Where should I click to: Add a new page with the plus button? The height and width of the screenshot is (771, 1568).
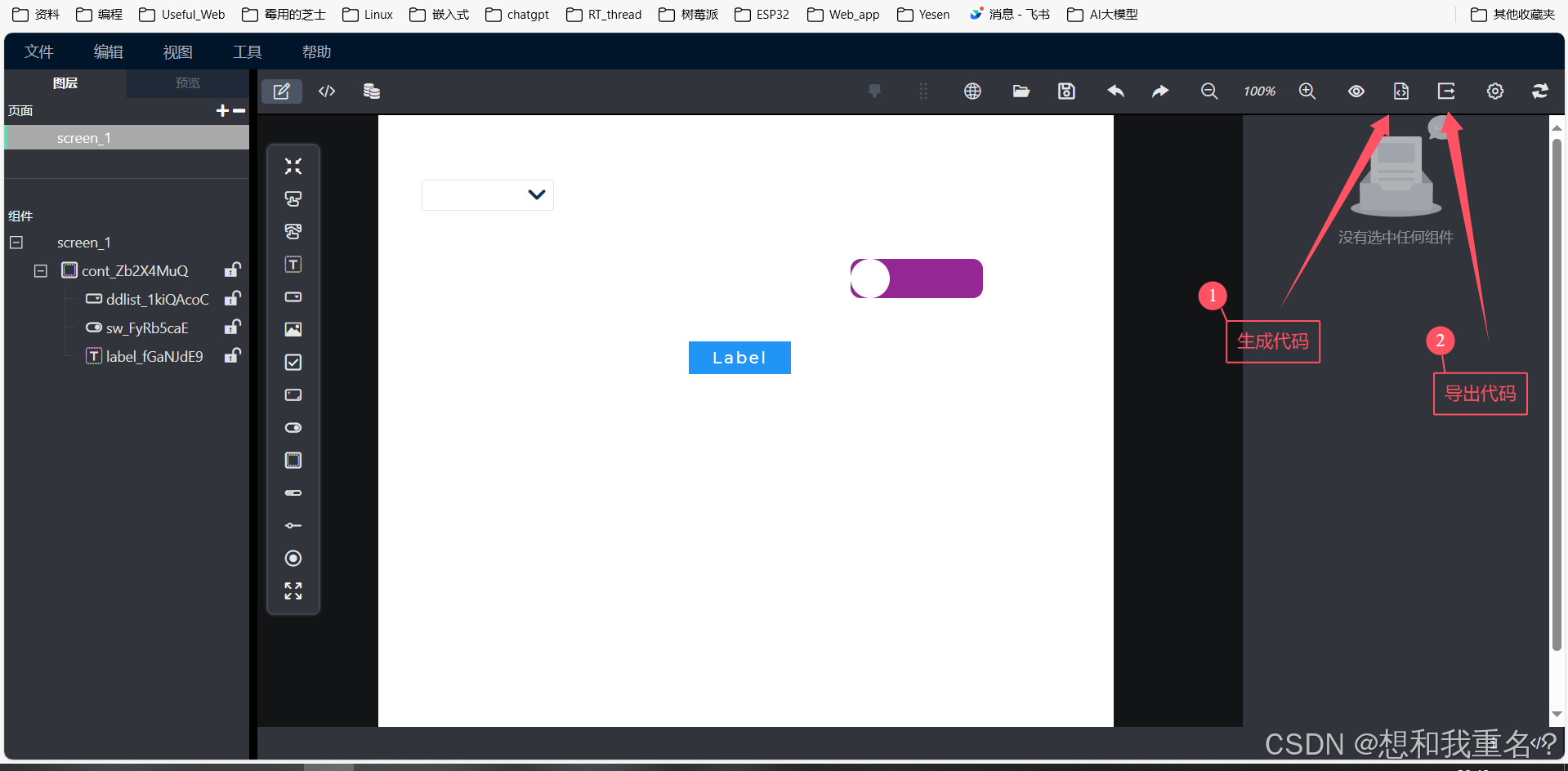click(x=221, y=110)
